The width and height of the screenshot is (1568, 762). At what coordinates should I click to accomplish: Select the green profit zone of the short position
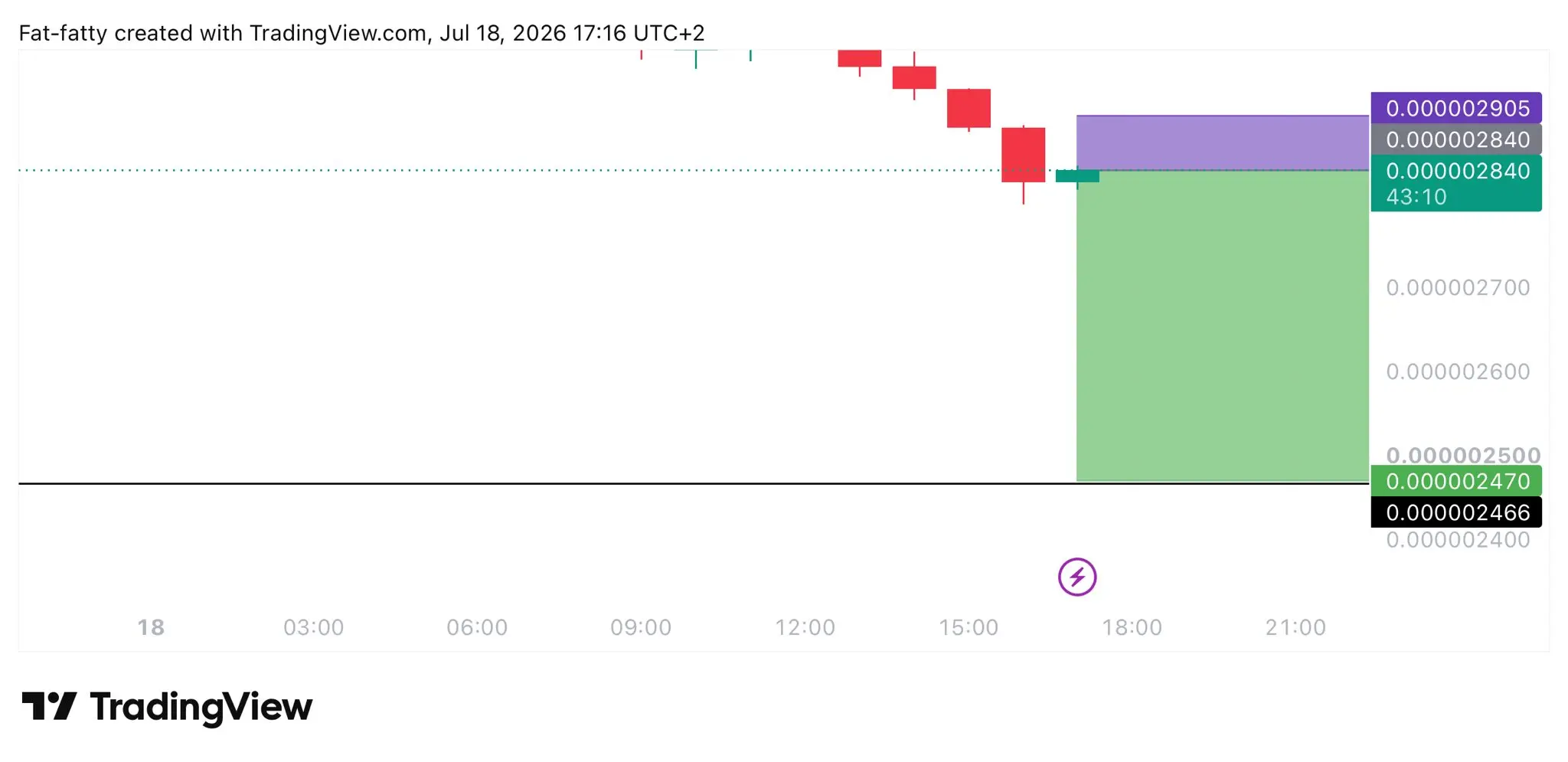tap(1223, 325)
